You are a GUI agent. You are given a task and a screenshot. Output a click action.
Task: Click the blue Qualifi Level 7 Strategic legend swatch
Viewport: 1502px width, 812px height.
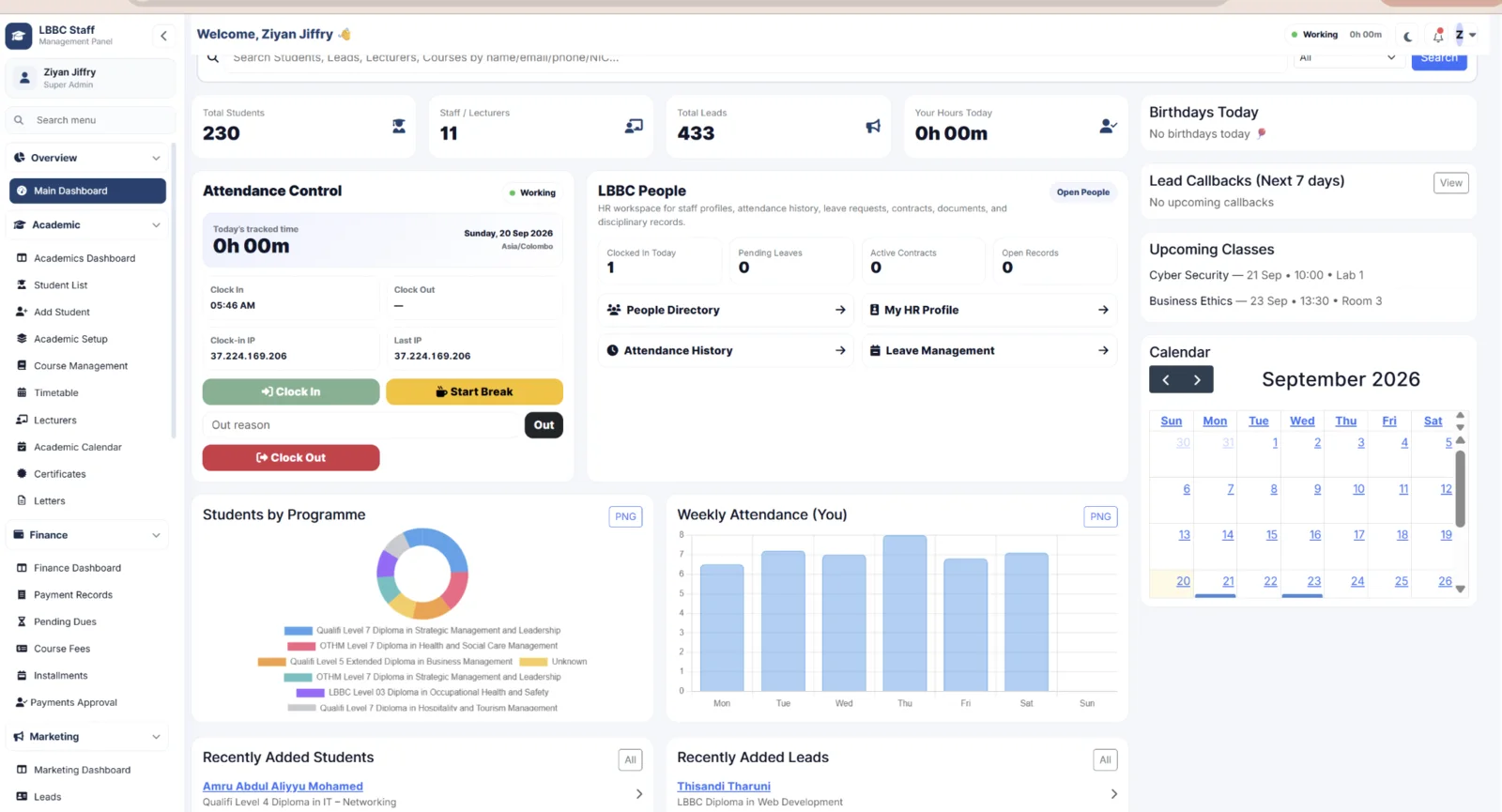coord(299,631)
